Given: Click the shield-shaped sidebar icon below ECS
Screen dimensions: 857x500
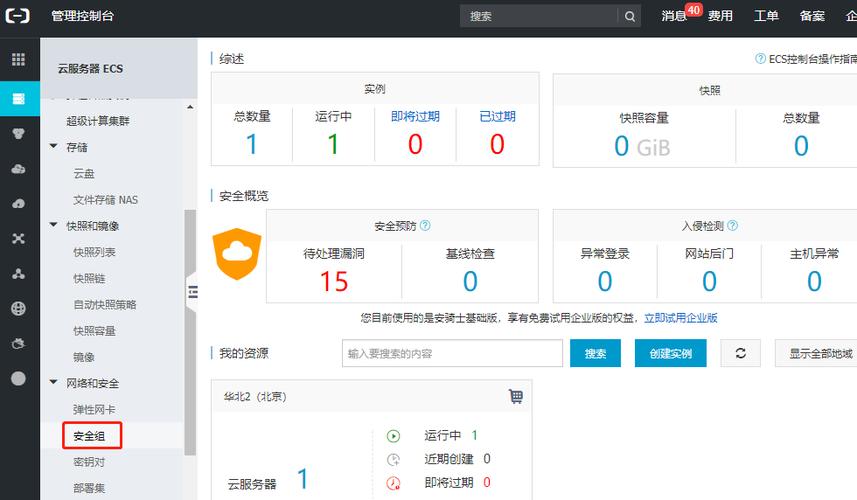Looking at the screenshot, I should point(19,133).
